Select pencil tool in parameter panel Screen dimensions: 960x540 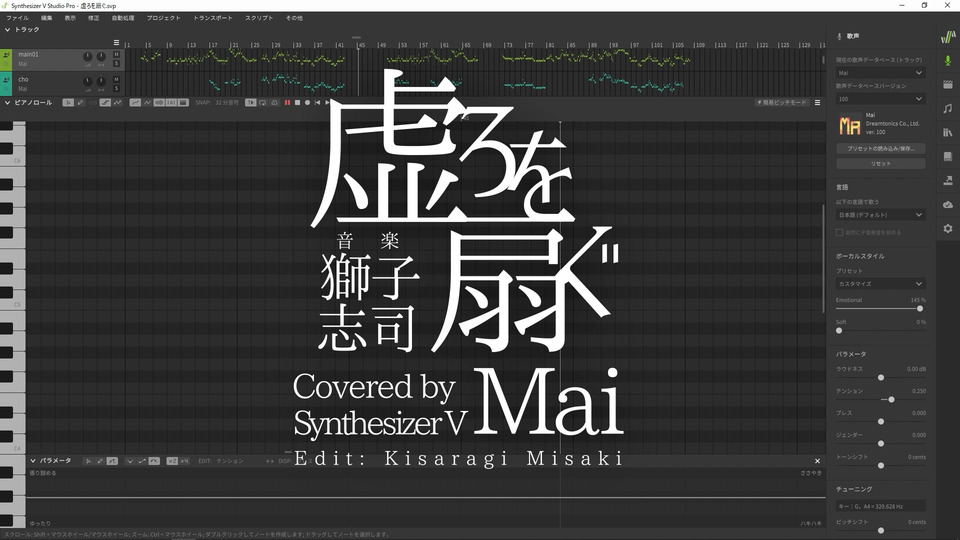pos(100,461)
